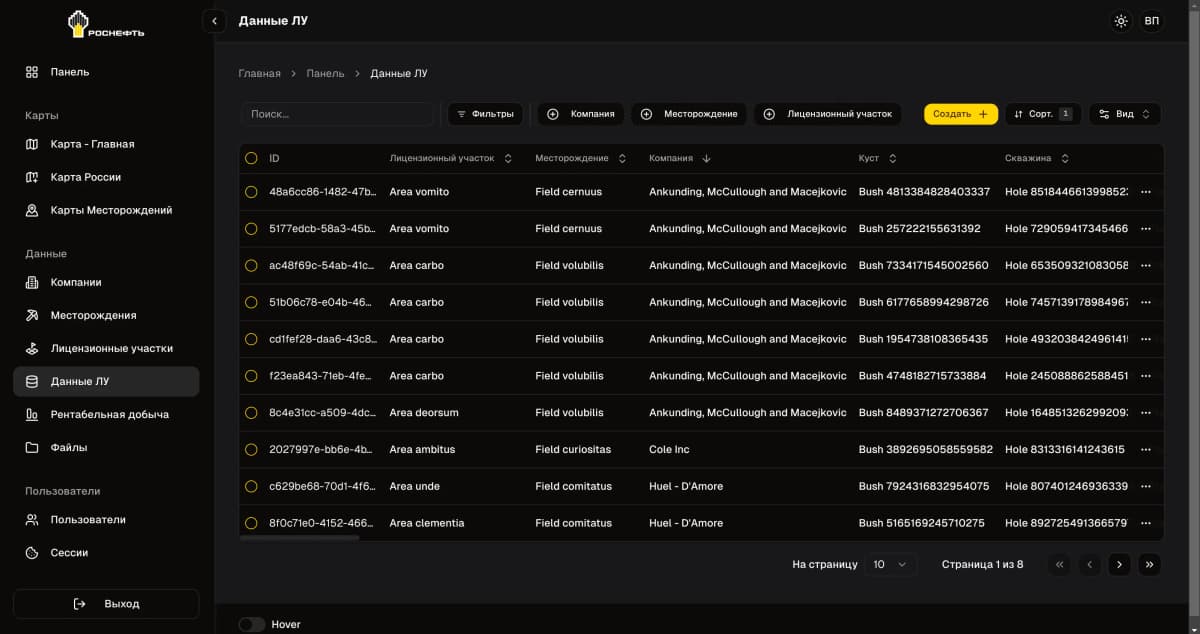The image size is (1200, 634).
Task: Click the table's horizontal scrollbar
Action: coord(300,538)
